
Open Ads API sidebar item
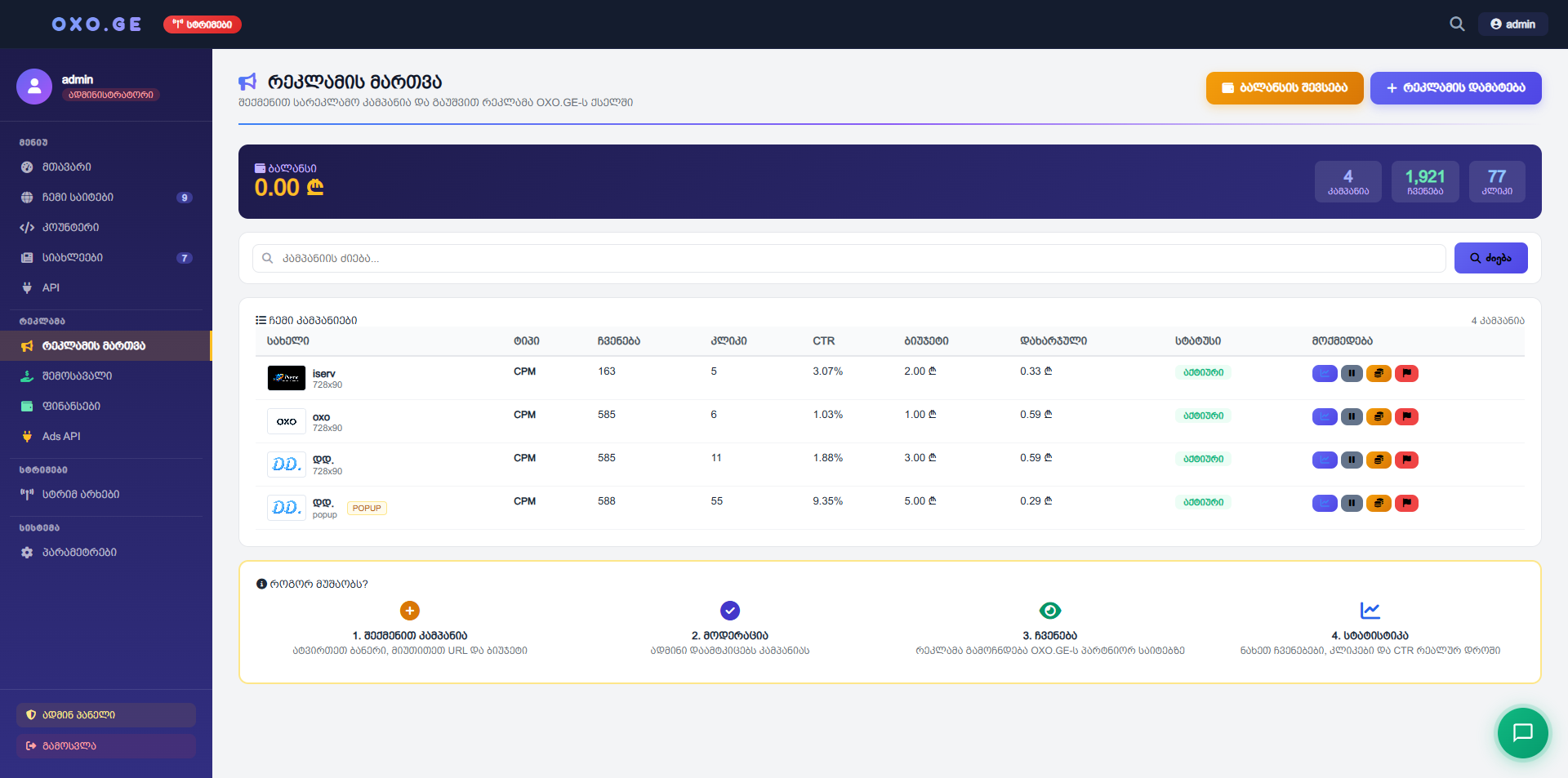click(61, 437)
